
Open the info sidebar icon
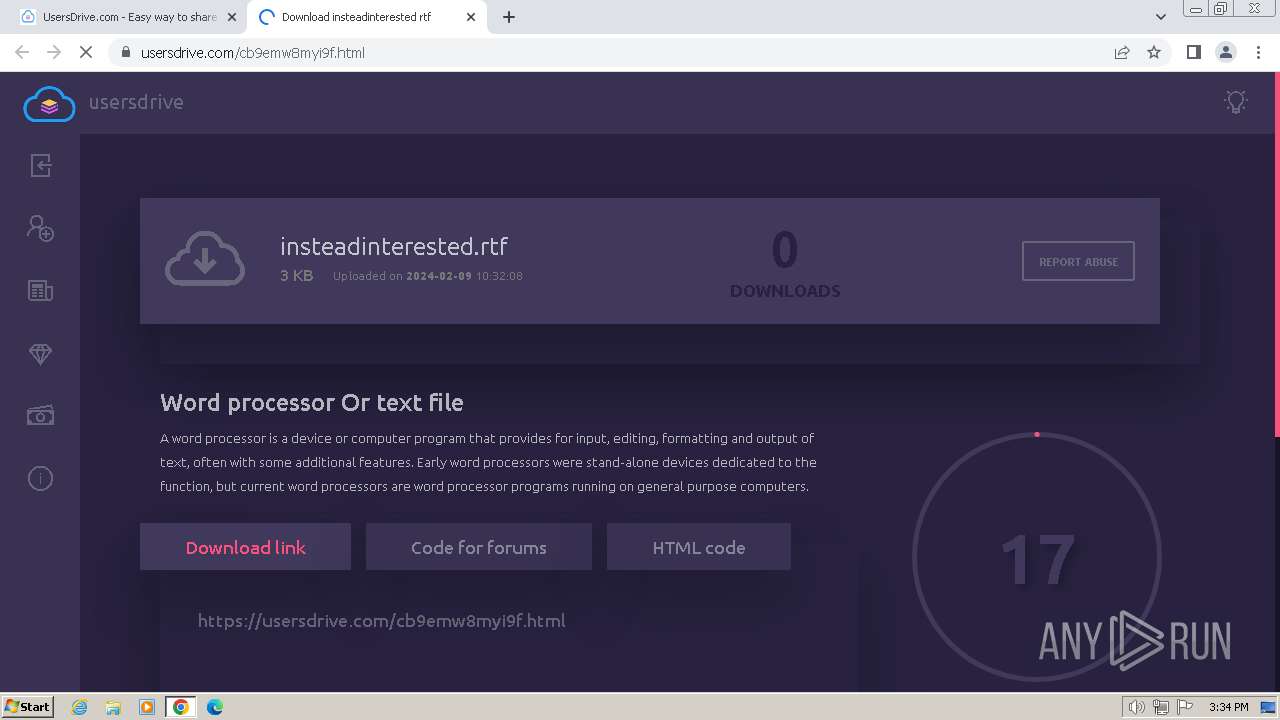[x=40, y=478]
